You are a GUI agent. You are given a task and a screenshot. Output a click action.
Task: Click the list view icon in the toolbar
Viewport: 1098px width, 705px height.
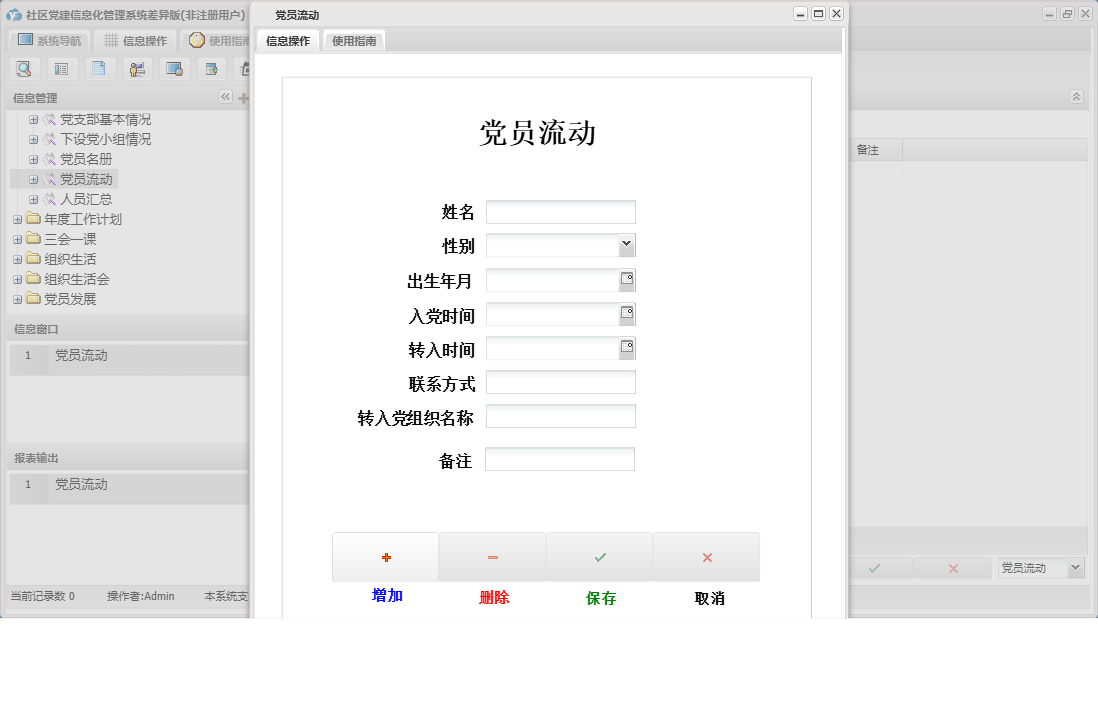click(x=61, y=68)
